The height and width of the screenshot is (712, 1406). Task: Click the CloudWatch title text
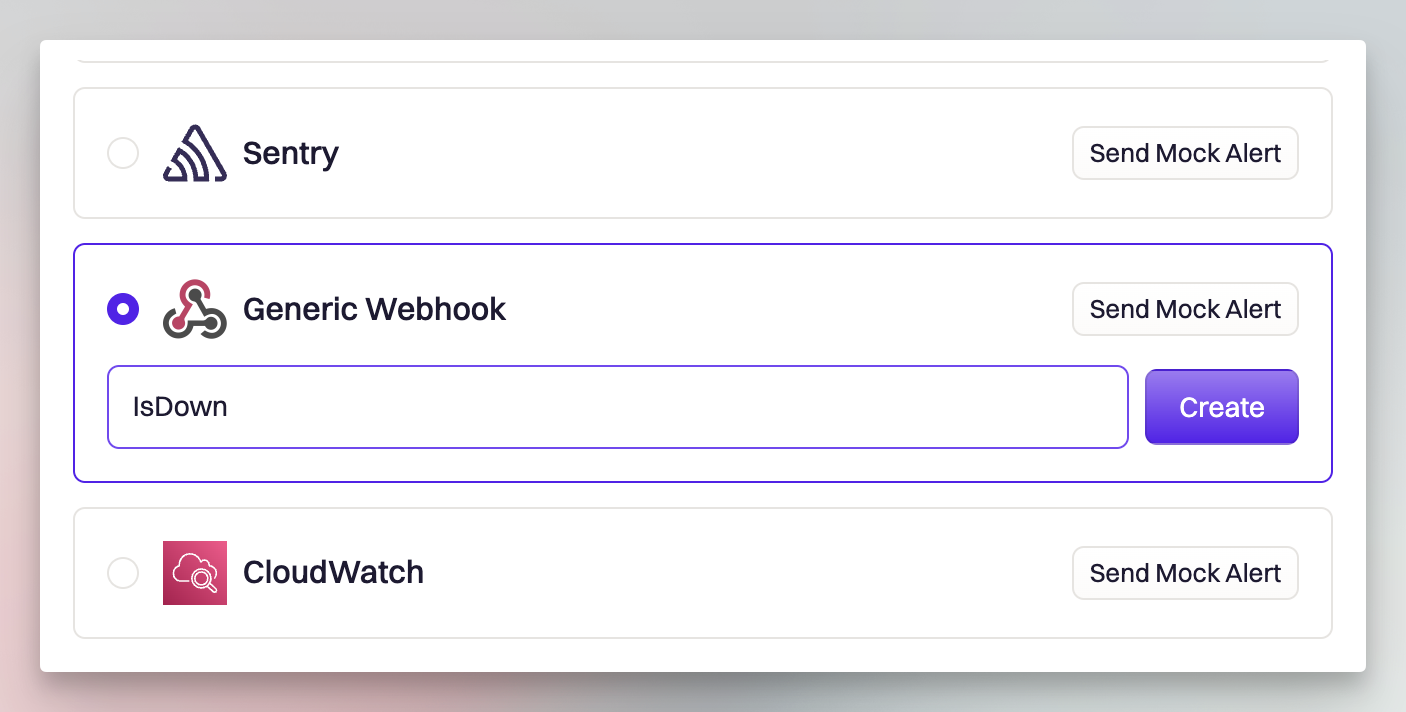coord(333,573)
